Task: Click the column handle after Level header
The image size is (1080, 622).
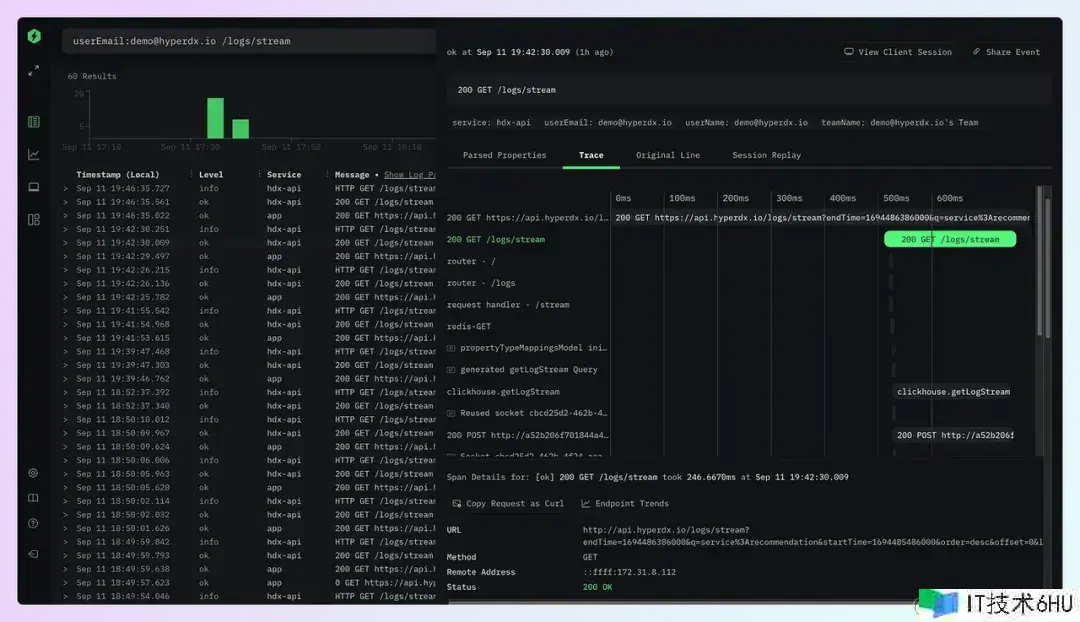Action: click(x=259, y=175)
